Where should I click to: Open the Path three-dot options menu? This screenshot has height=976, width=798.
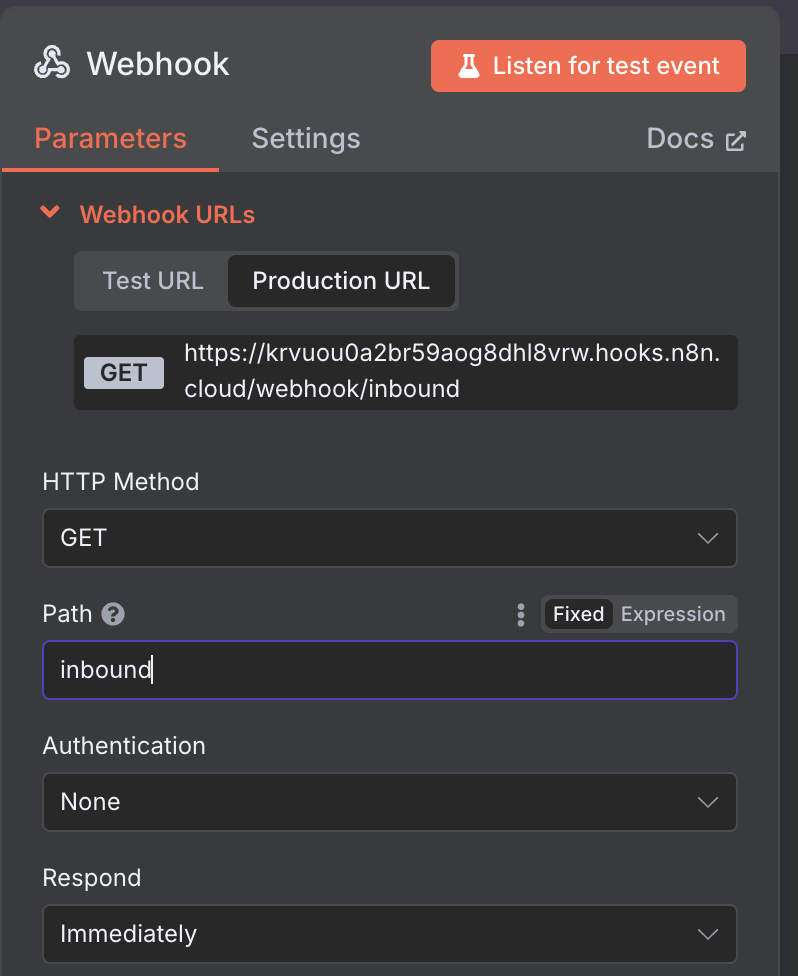pyautogui.click(x=521, y=614)
